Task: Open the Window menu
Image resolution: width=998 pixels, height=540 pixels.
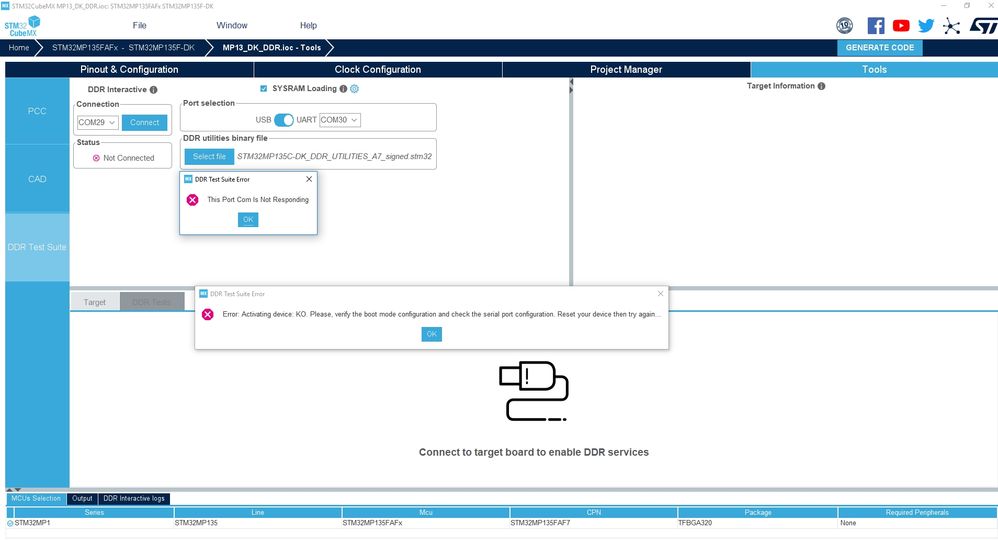Action: coord(232,25)
